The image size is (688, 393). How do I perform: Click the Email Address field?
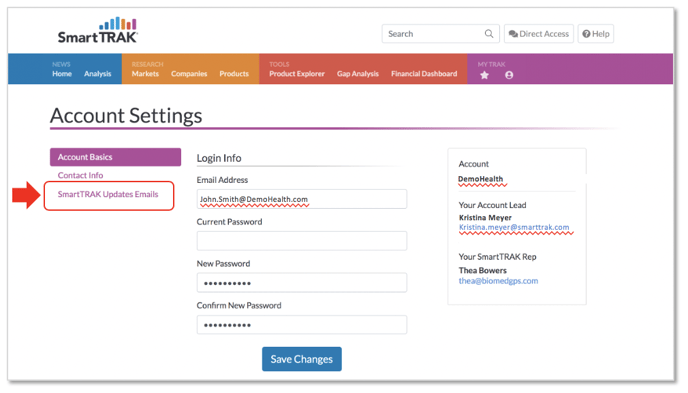302,199
